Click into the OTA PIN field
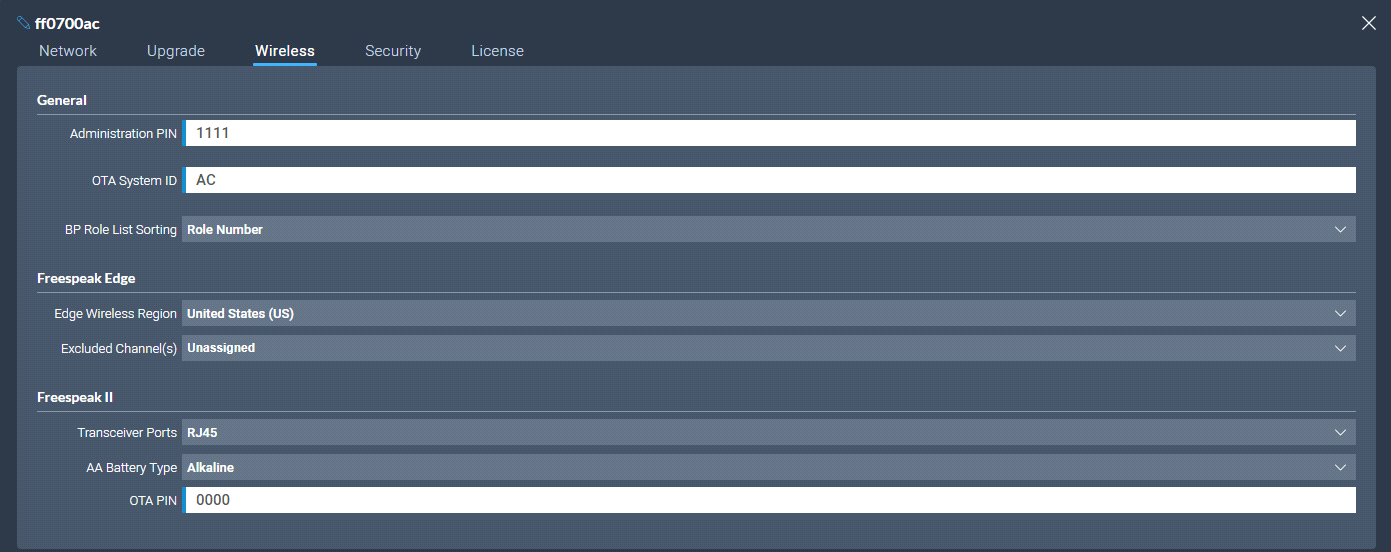1391x552 pixels. [x=768, y=500]
